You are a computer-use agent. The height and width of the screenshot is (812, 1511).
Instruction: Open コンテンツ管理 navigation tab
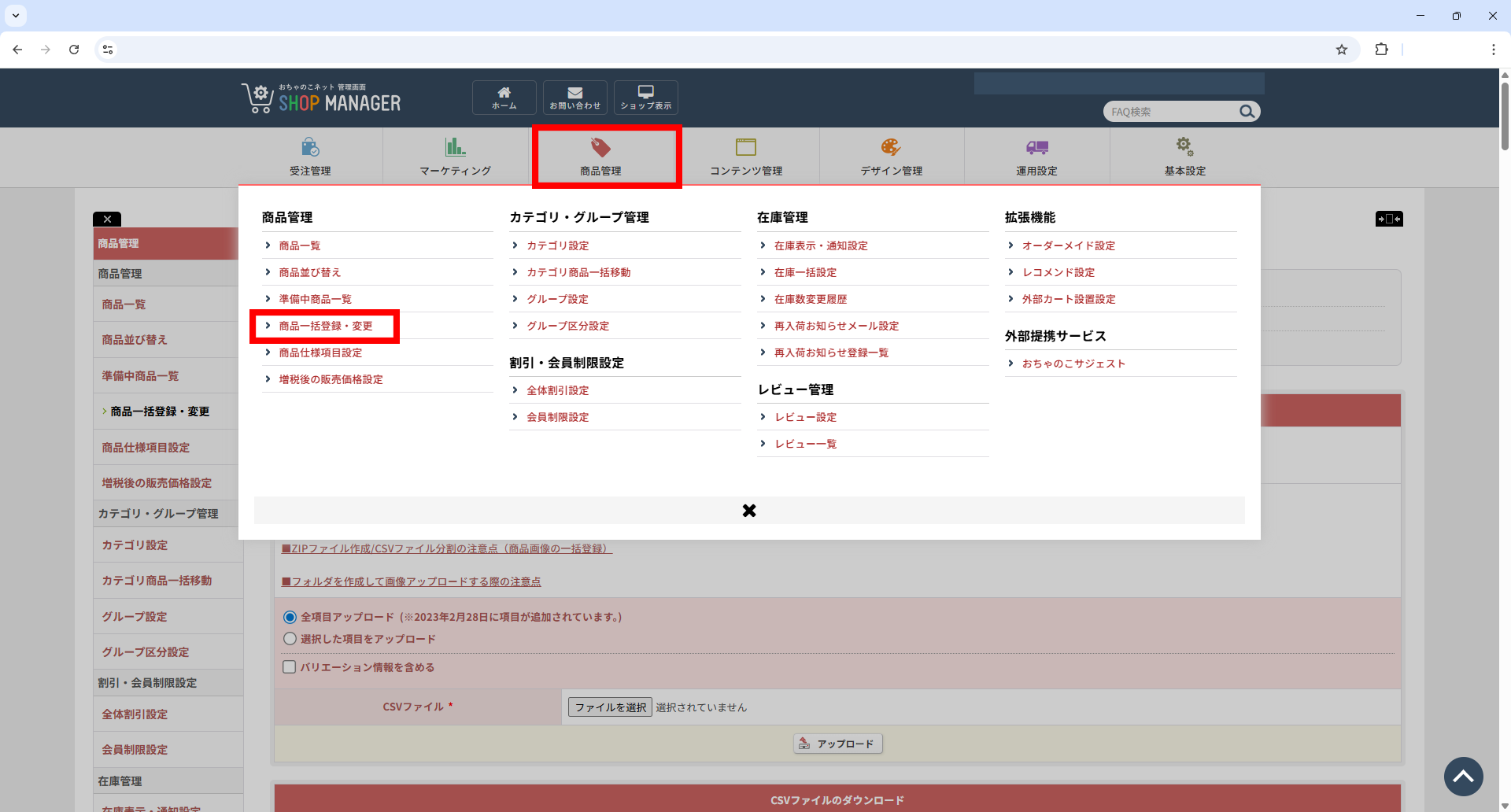tap(745, 156)
